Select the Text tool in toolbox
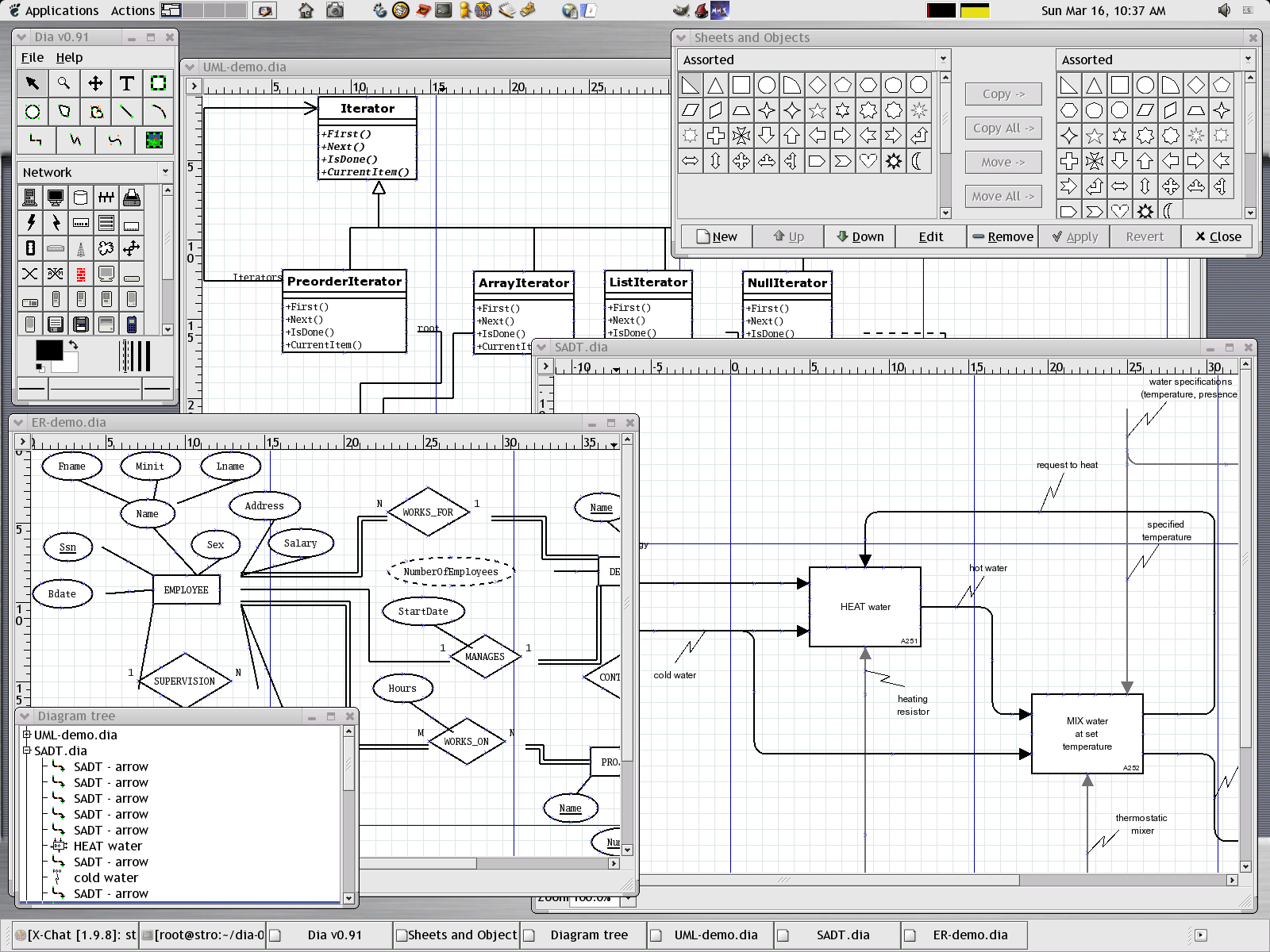The height and width of the screenshot is (952, 1270). [126, 83]
